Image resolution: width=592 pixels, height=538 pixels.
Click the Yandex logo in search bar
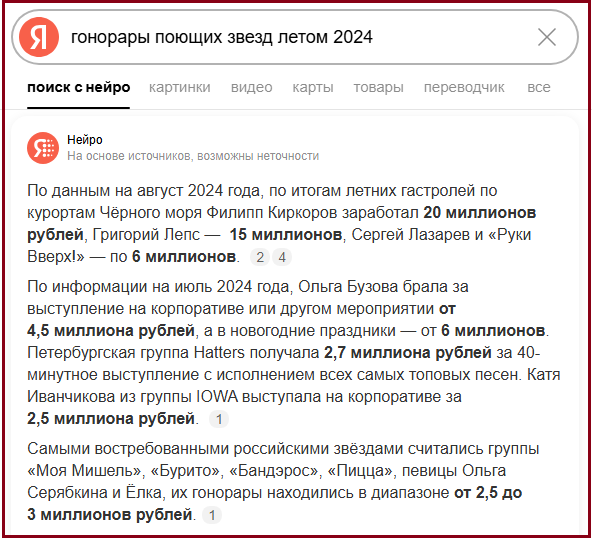click(x=39, y=37)
